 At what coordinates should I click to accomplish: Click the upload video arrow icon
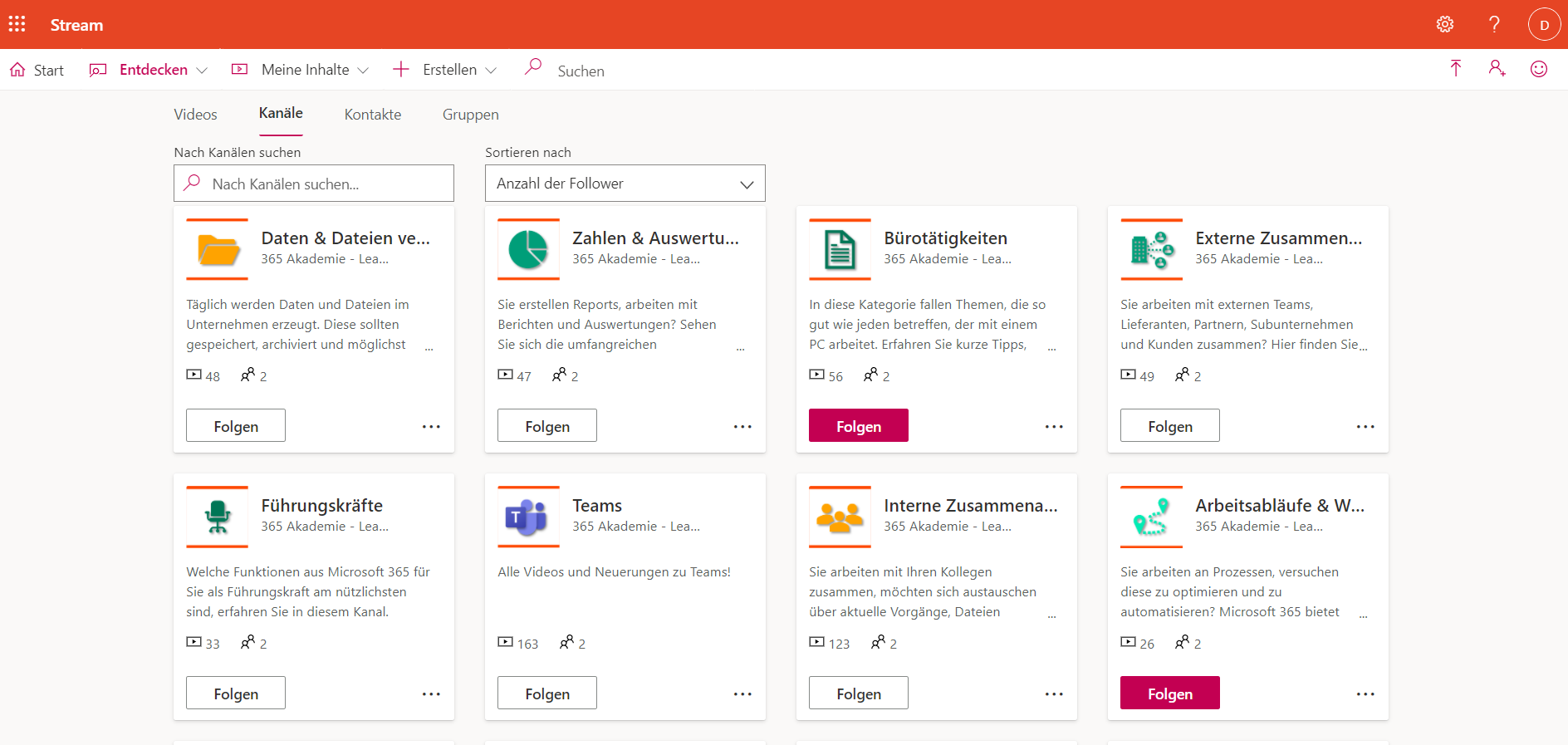click(x=1455, y=69)
